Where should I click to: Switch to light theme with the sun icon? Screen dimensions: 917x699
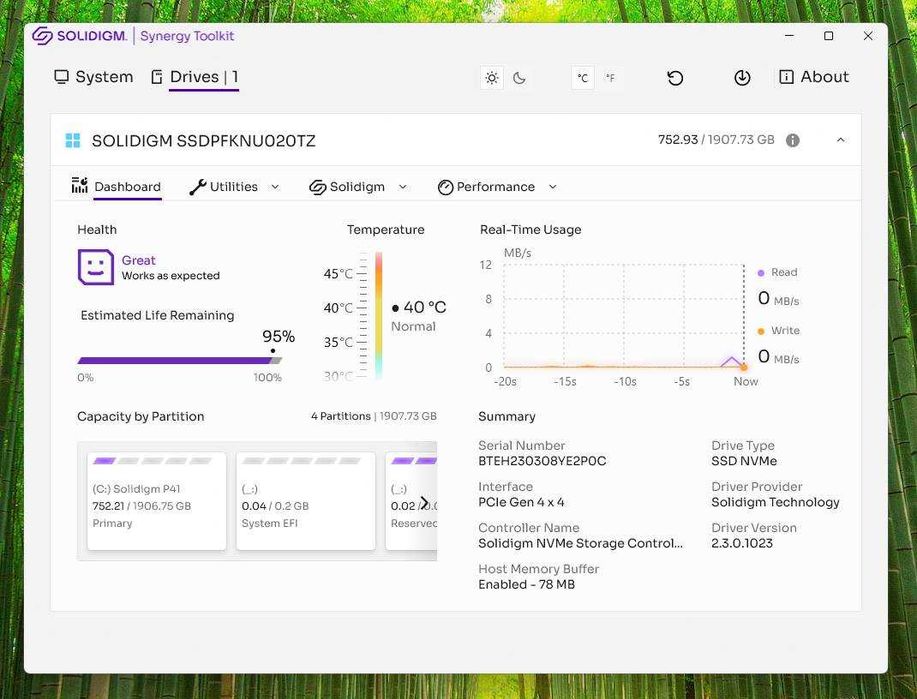click(492, 78)
